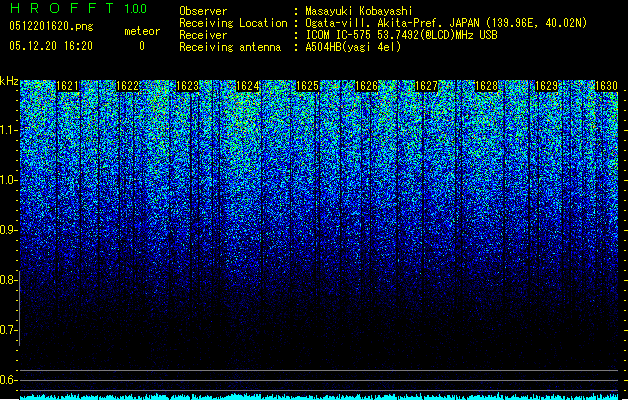Viewport: 629px width, 400px height.
Task: Select the ICOM IC-575 receiver text
Action: 402,35
